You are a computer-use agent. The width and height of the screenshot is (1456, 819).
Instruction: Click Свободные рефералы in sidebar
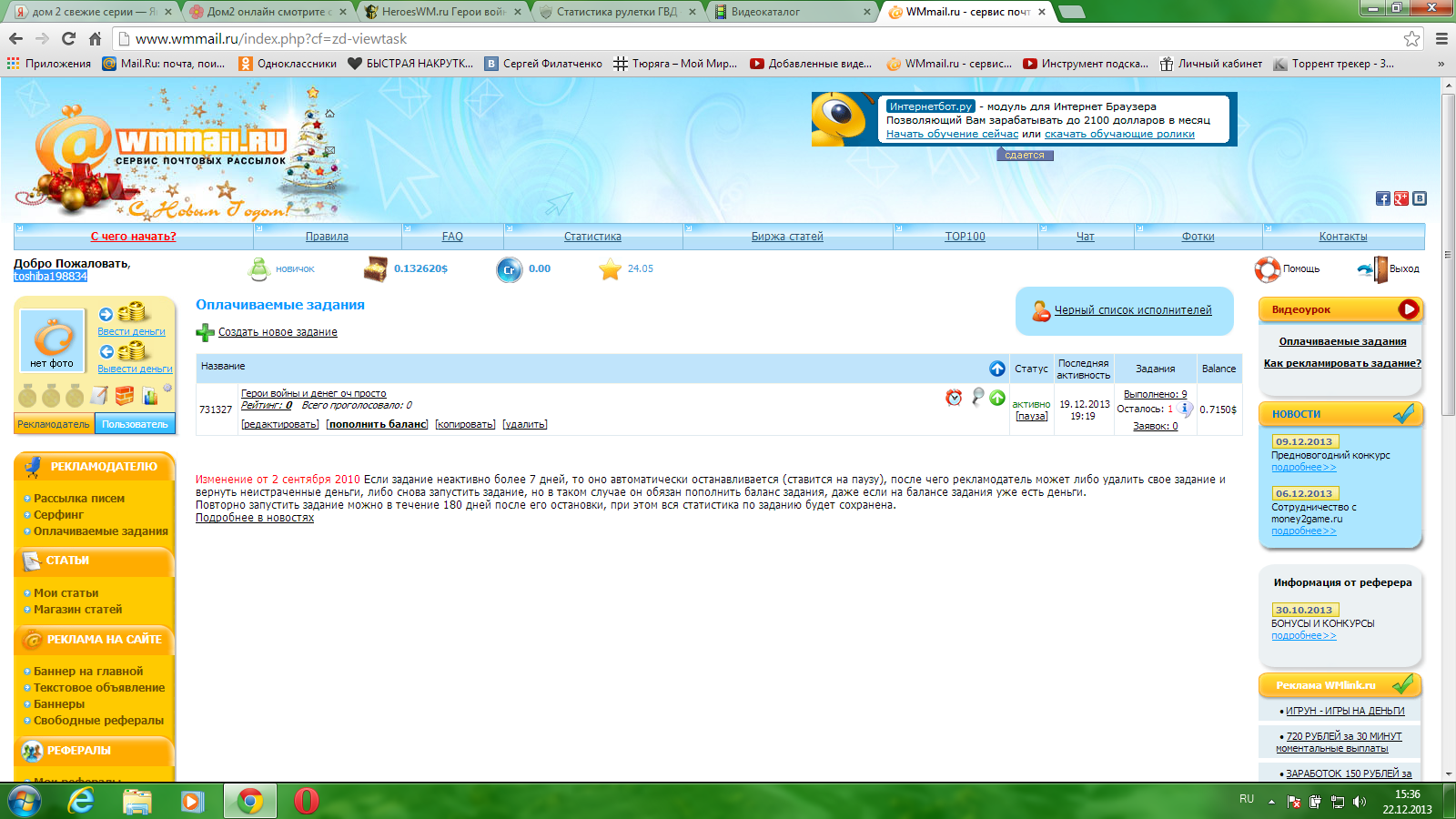pos(98,721)
